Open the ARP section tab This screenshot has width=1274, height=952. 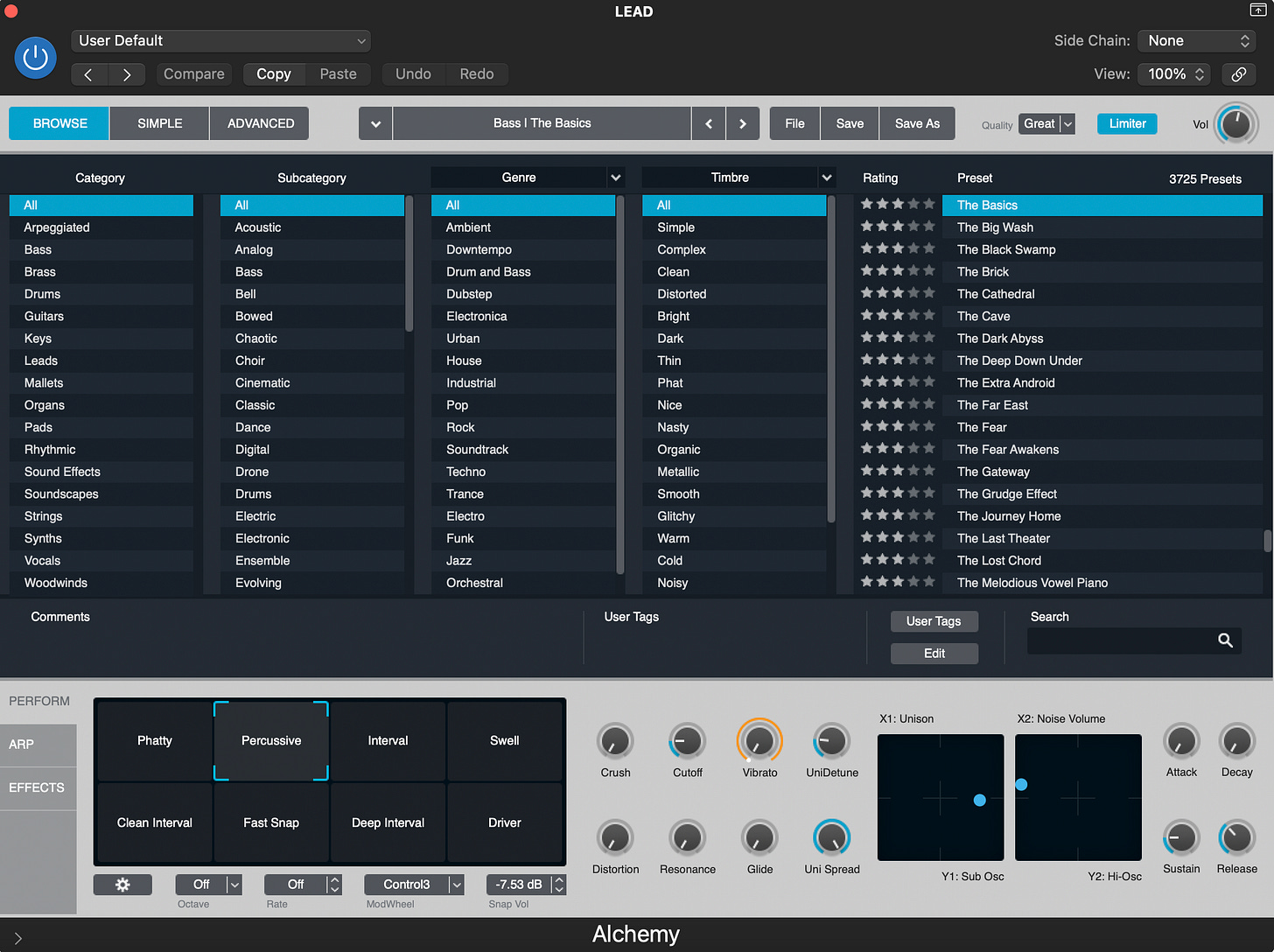[x=38, y=745]
